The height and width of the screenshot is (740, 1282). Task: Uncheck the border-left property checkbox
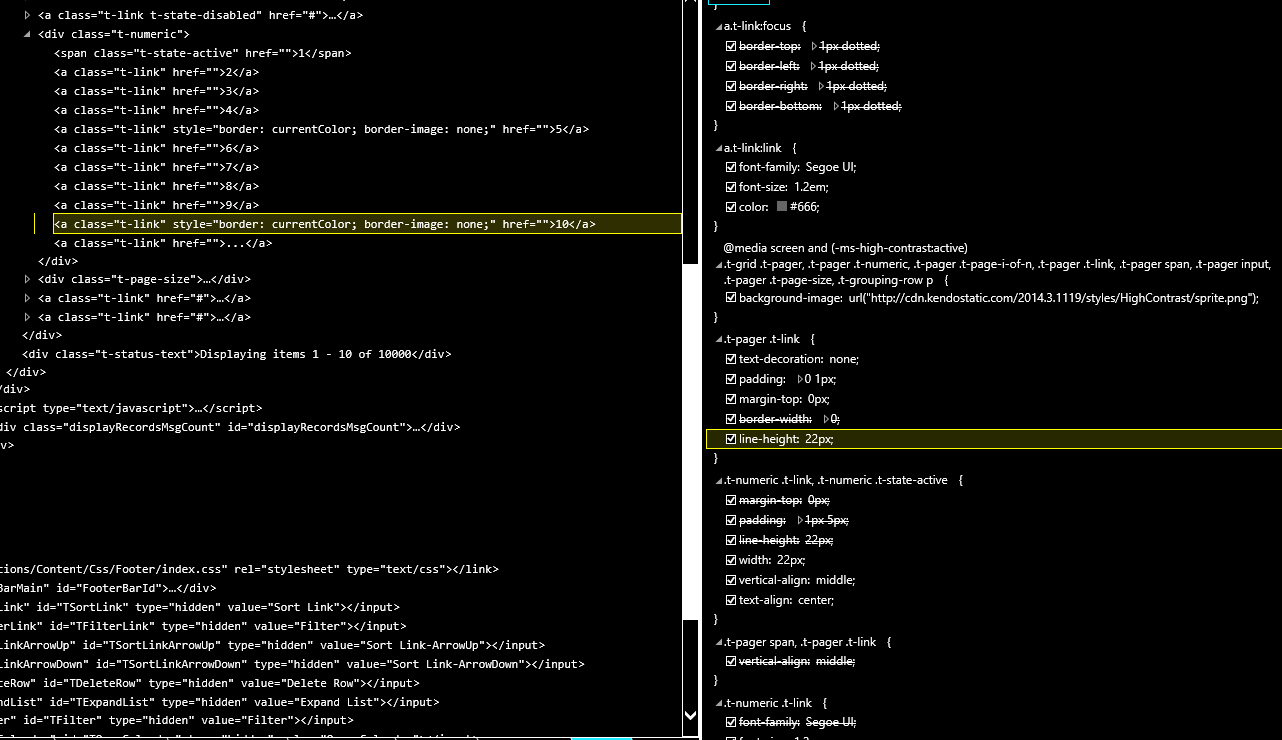pos(731,66)
